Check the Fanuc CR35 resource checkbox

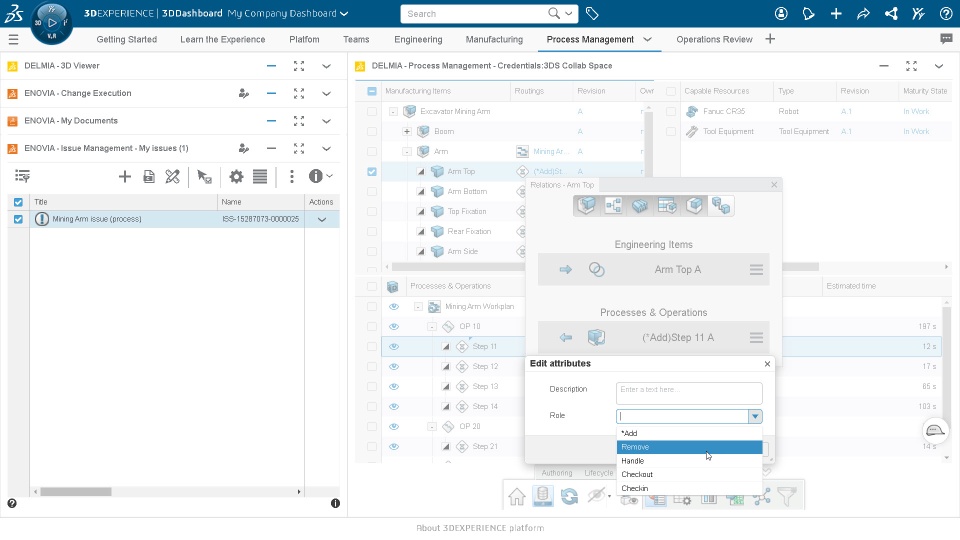[x=671, y=111]
